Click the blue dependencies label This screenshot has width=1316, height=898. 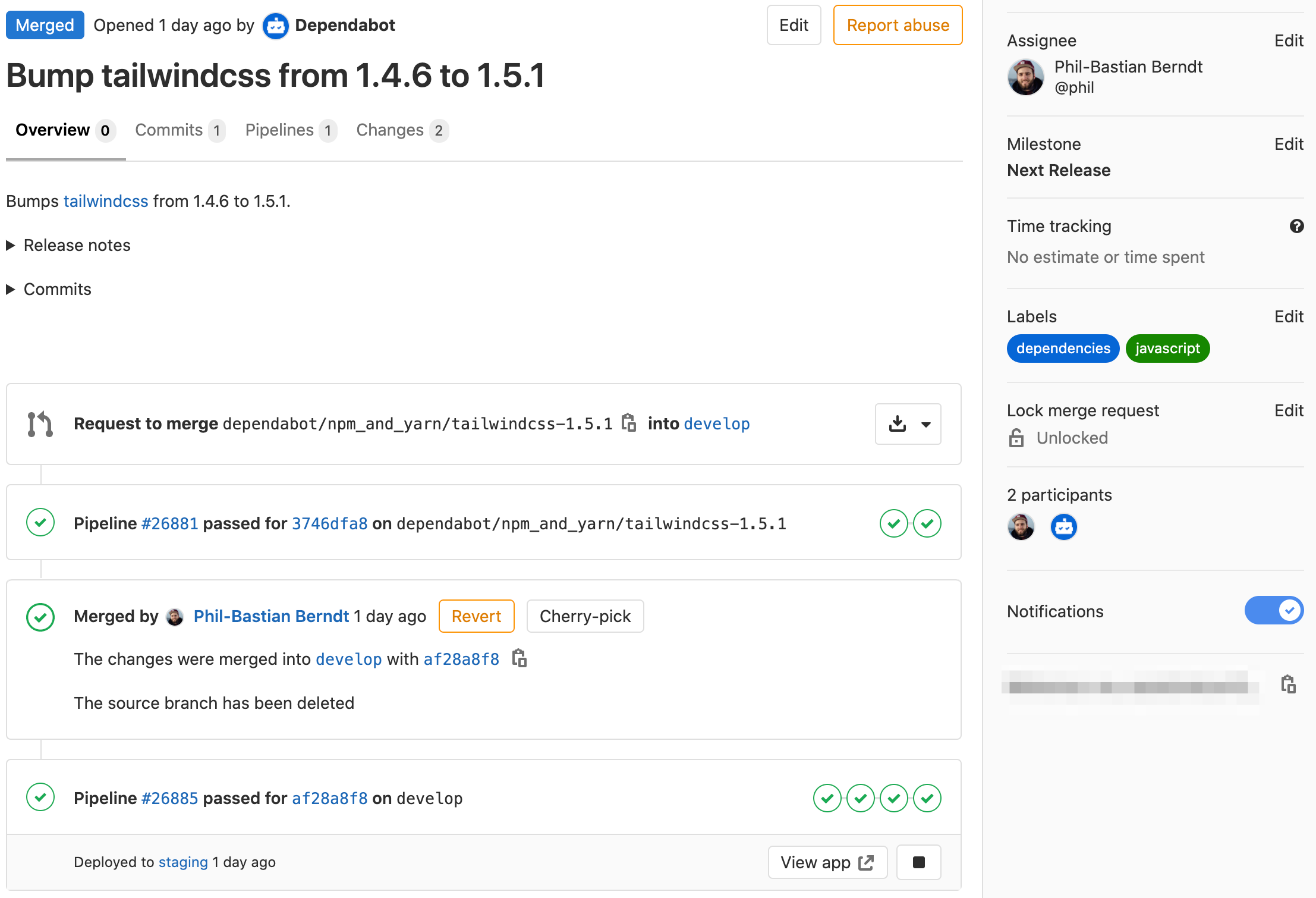1063,348
